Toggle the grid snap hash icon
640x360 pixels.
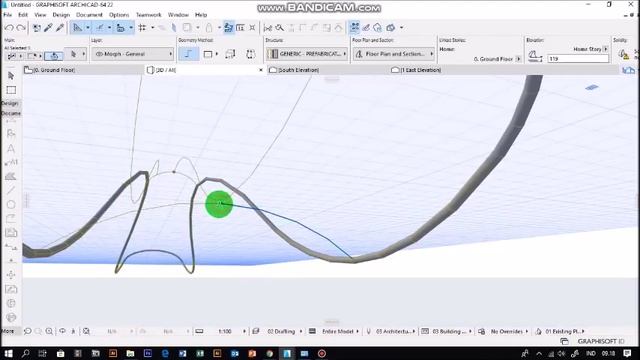click(142, 28)
